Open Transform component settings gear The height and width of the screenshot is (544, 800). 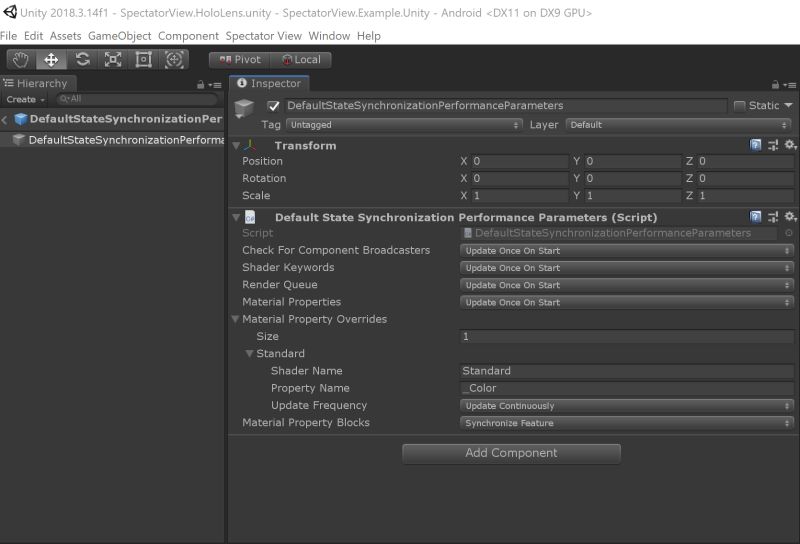coord(790,145)
